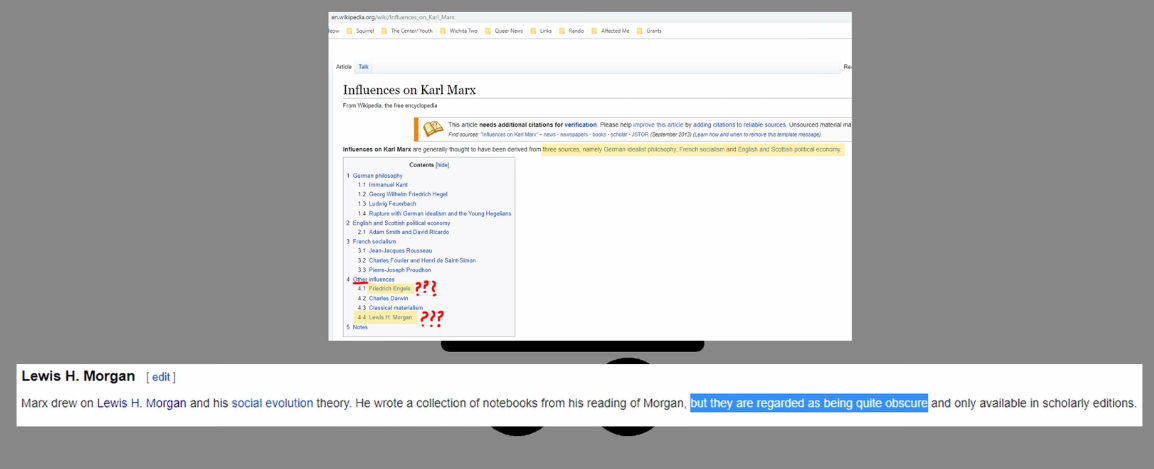Jump to Adam Smith and David Ricardo
The width and height of the screenshot is (1154, 469).
click(x=408, y=232)
